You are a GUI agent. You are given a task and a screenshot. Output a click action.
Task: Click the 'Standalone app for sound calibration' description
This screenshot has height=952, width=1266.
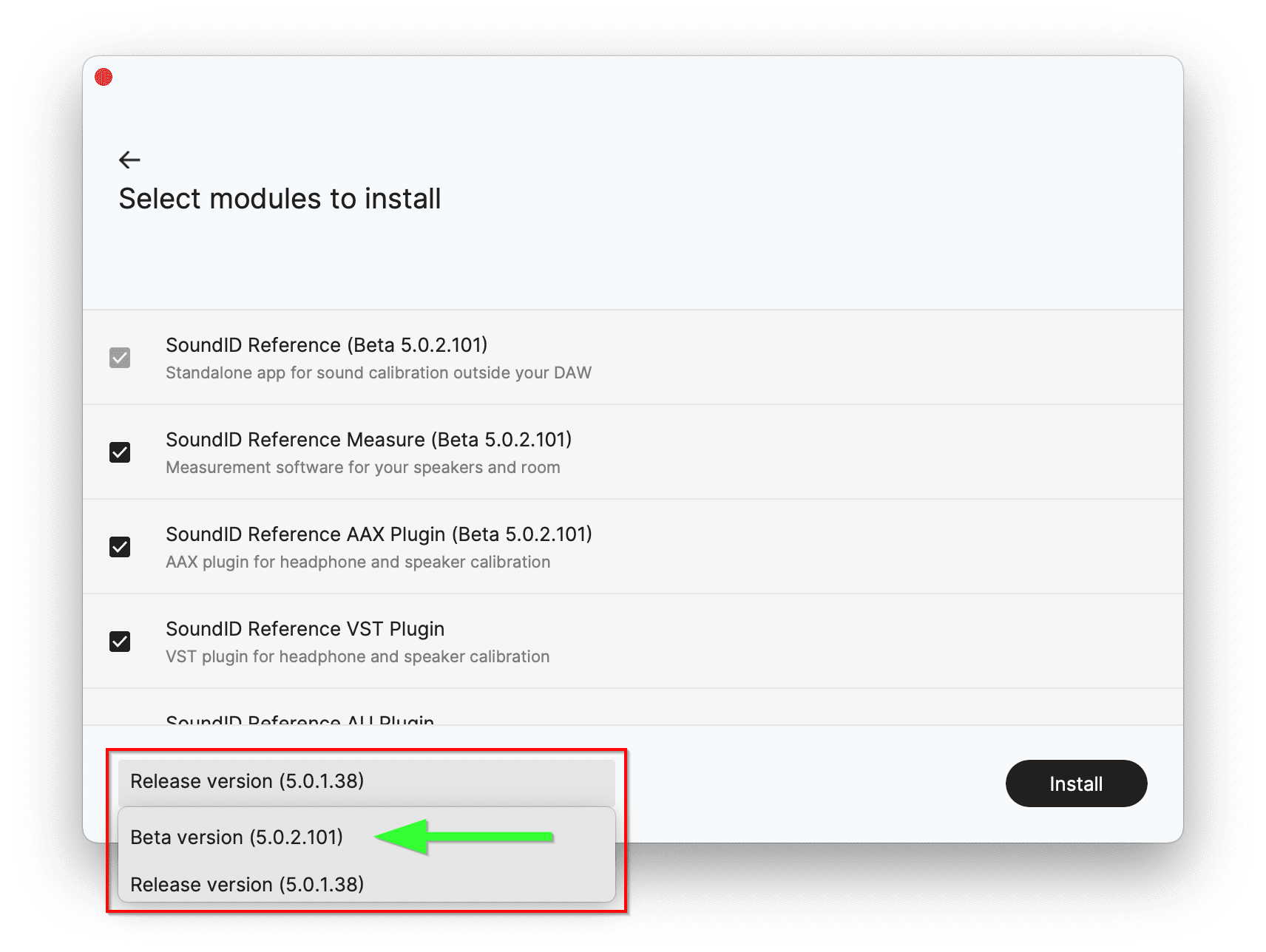(x=379, y=373)
